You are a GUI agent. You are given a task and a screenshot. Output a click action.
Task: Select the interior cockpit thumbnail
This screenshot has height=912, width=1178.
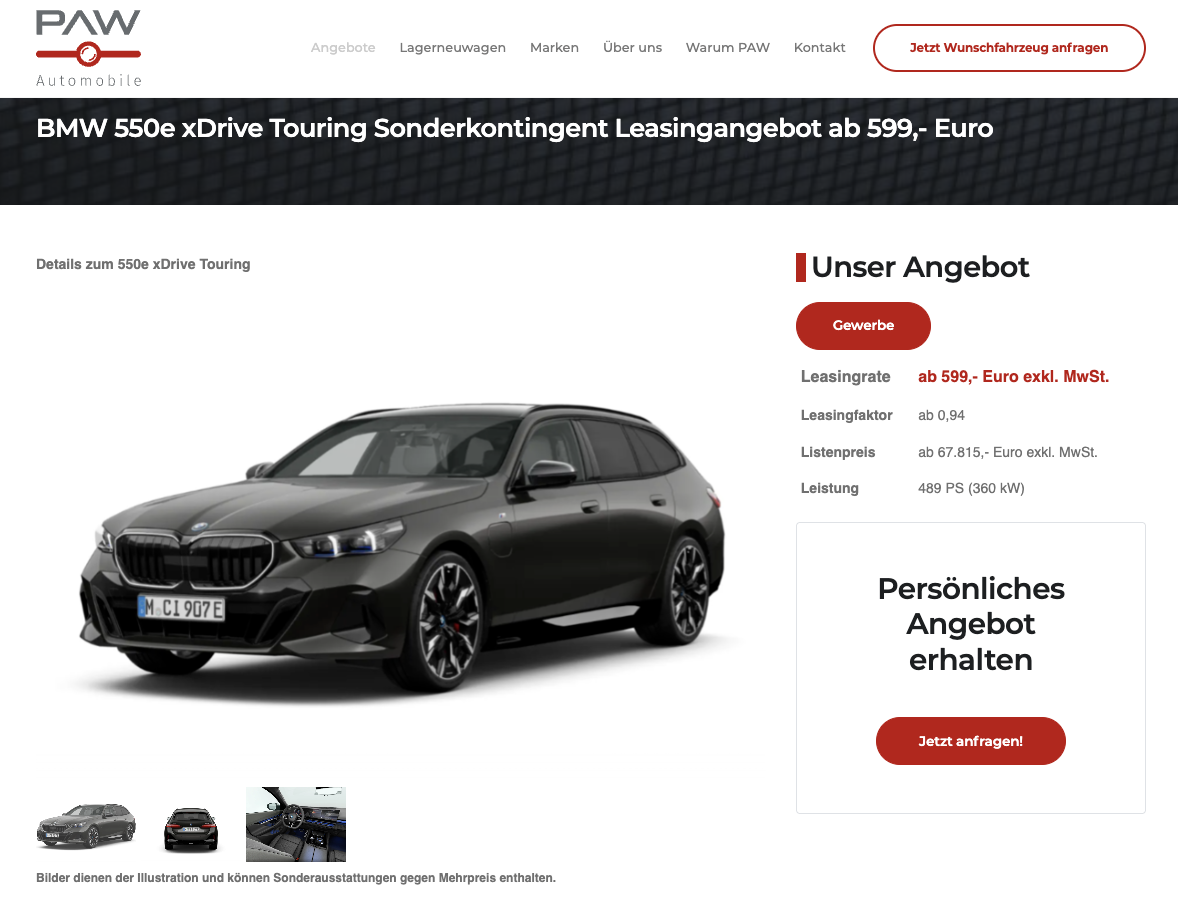296,824
